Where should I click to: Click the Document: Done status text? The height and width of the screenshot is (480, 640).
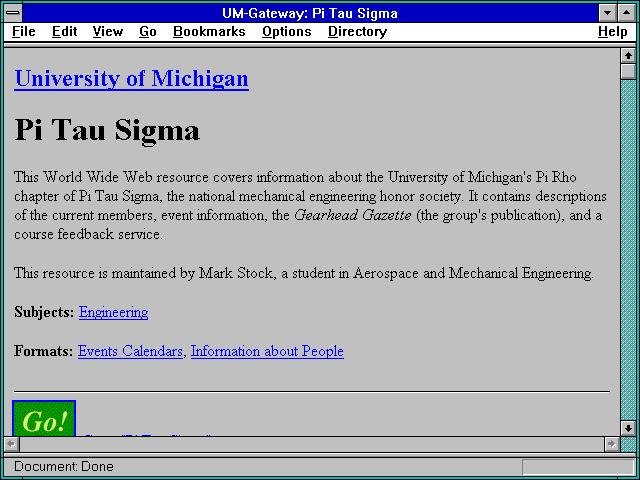(x=64, y=467)
